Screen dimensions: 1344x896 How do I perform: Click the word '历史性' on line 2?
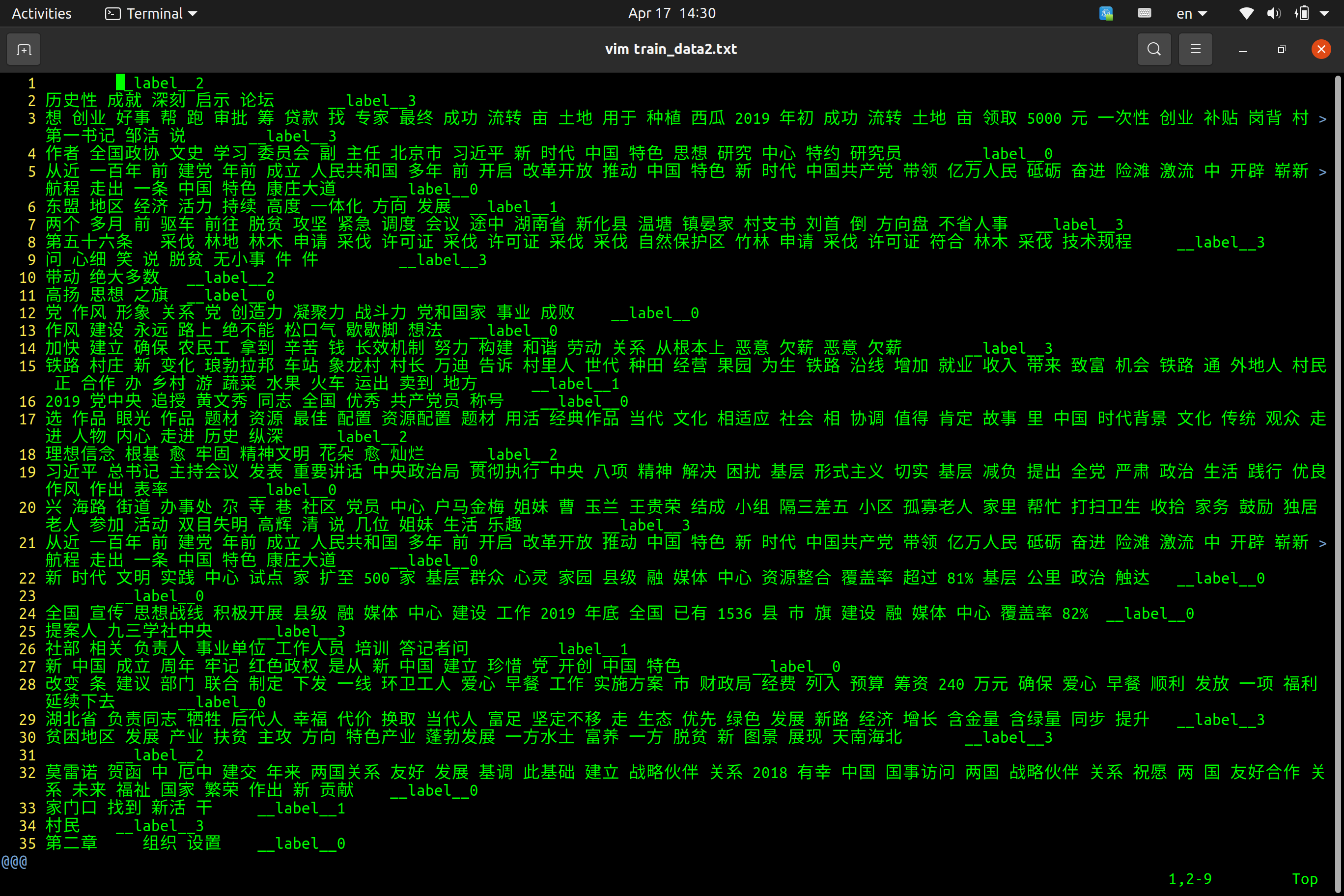71,101
